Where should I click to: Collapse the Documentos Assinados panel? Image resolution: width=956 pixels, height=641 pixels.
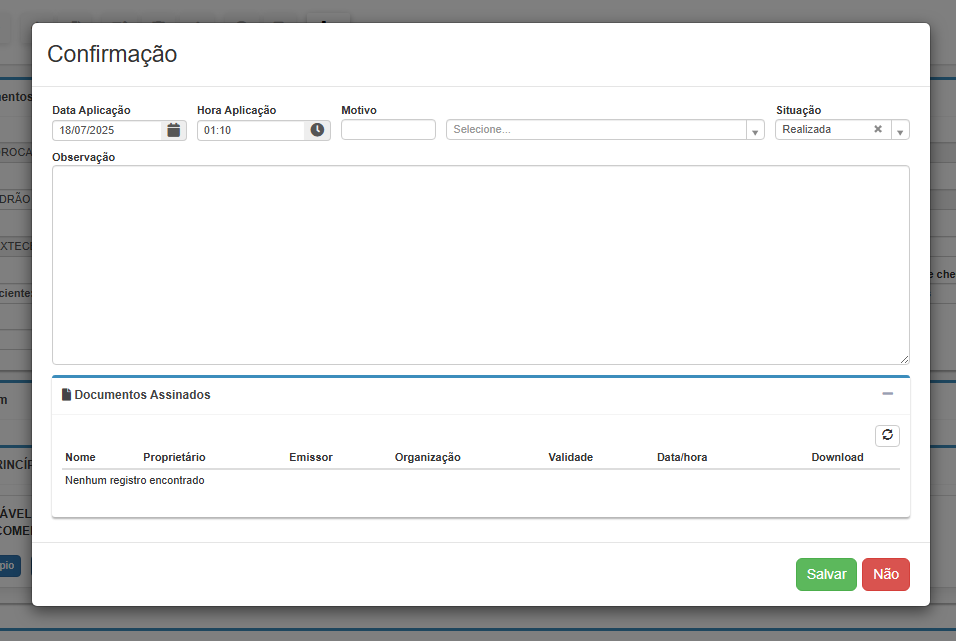(x=887, y=394)
